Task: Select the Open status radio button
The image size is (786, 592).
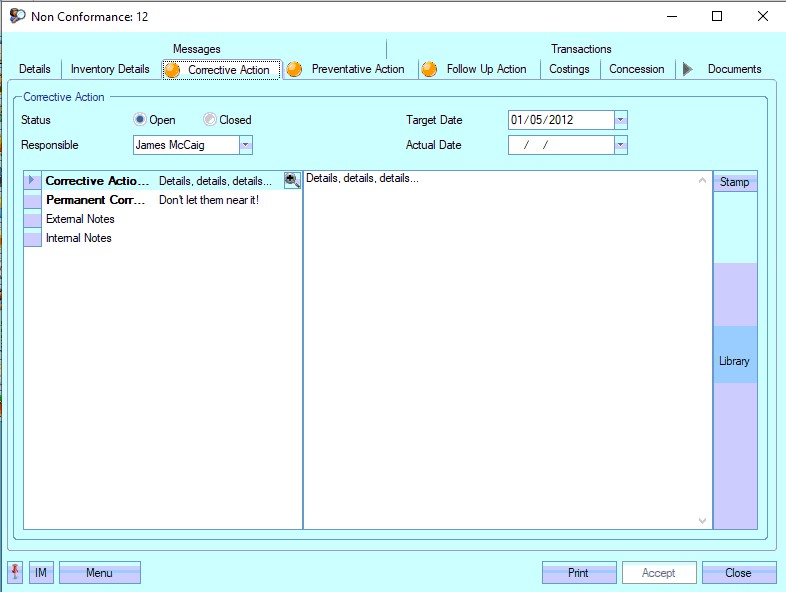Action: 141,120
